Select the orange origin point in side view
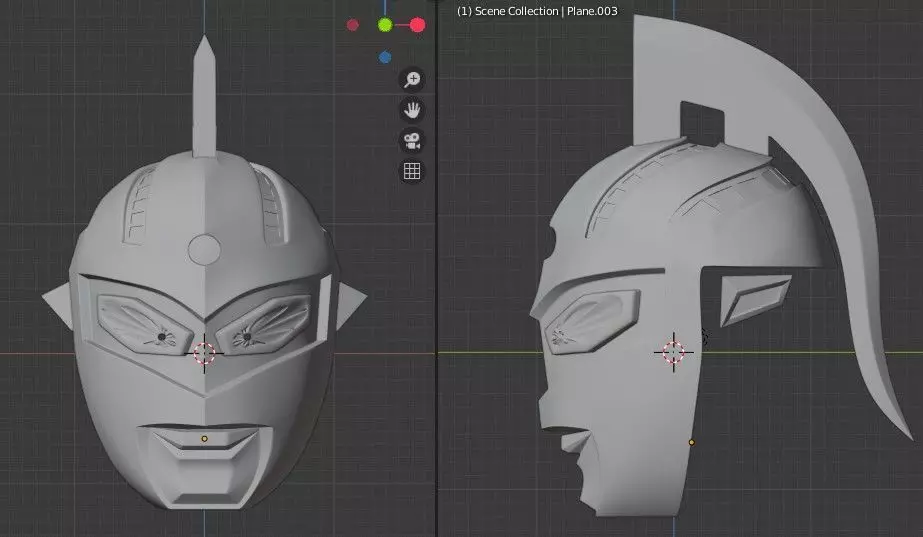923x537 pixels. (x=692, y=442)
